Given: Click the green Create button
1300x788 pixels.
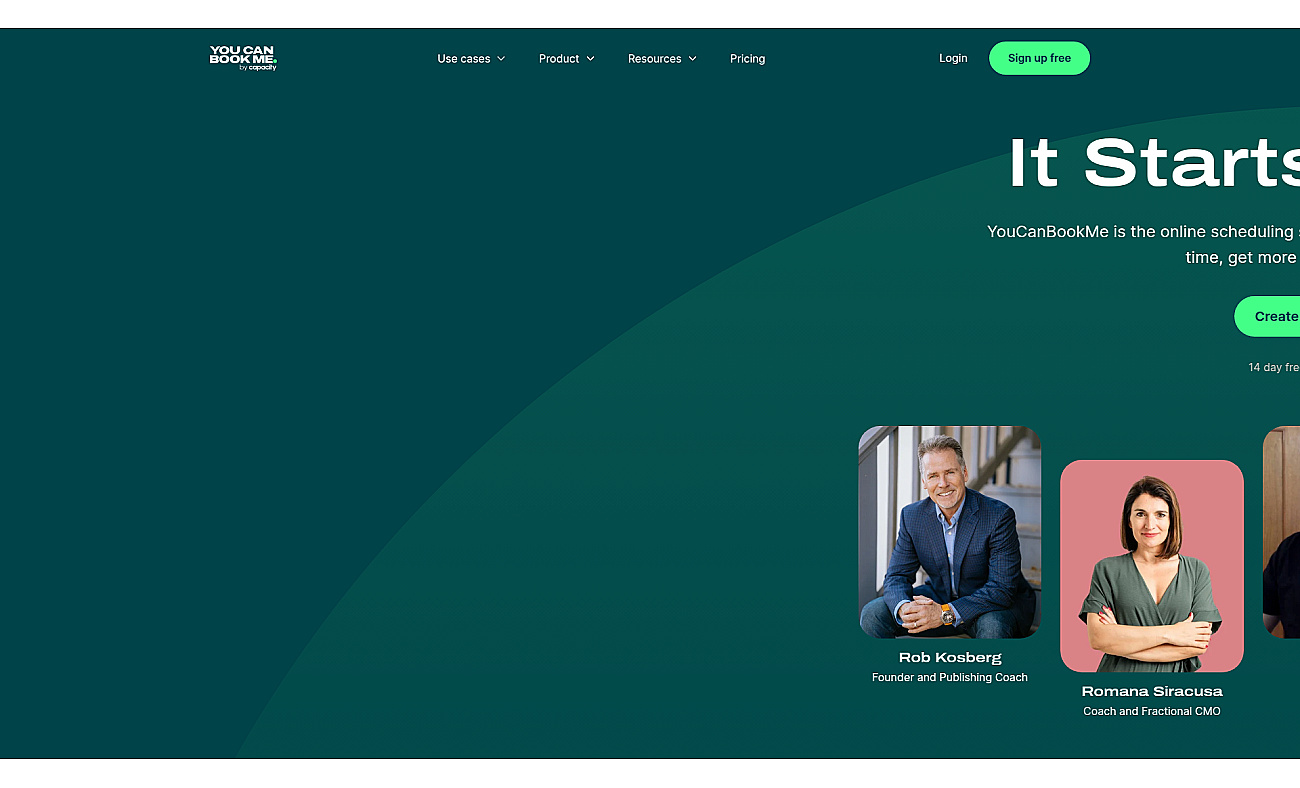Looking at the screenshot, I should click(1267, 316).
